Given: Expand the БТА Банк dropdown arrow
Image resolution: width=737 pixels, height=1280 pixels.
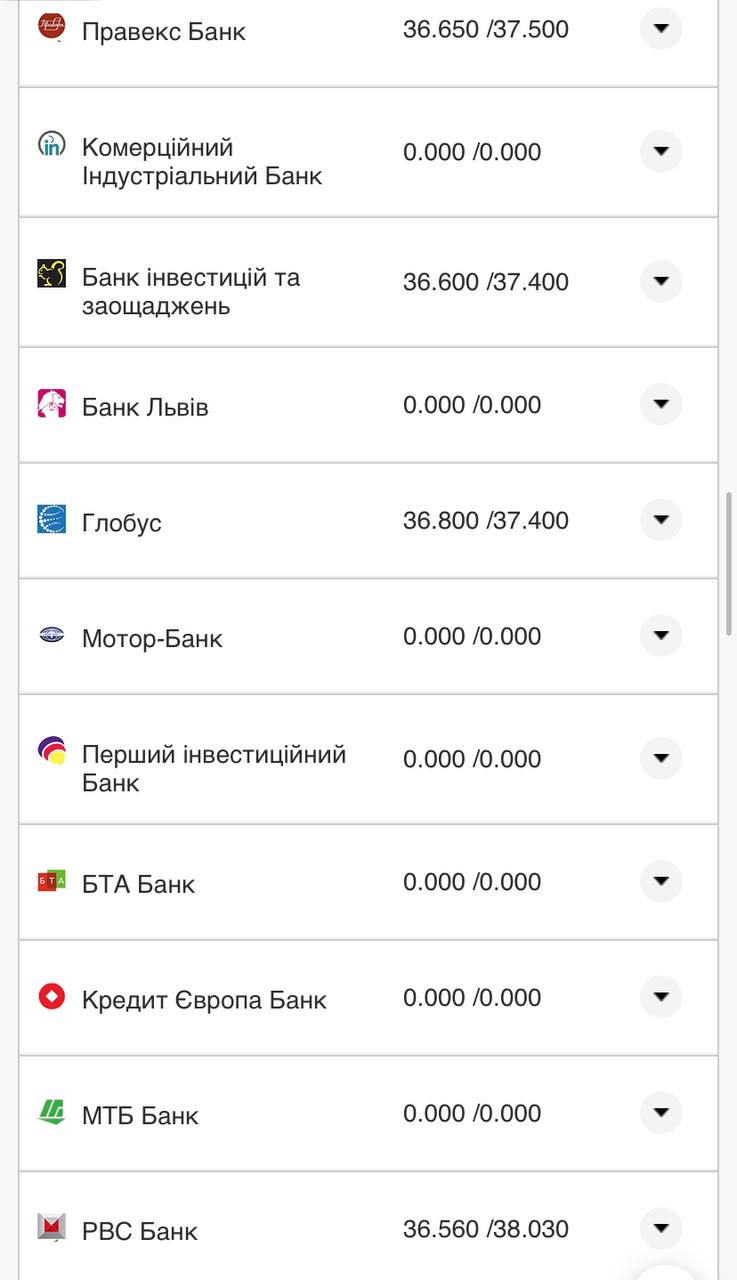Looking at the screenshot, I should point(660,882).
